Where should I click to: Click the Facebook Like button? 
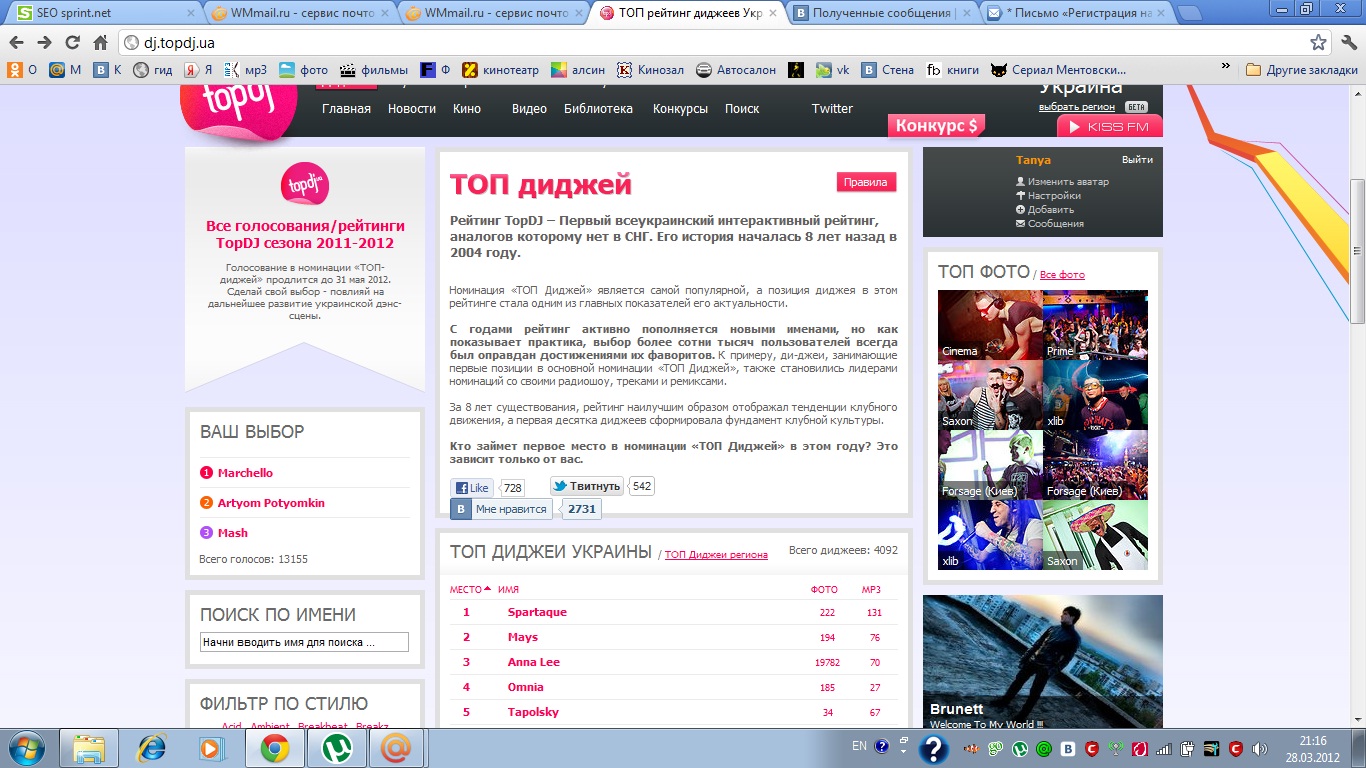471,488
